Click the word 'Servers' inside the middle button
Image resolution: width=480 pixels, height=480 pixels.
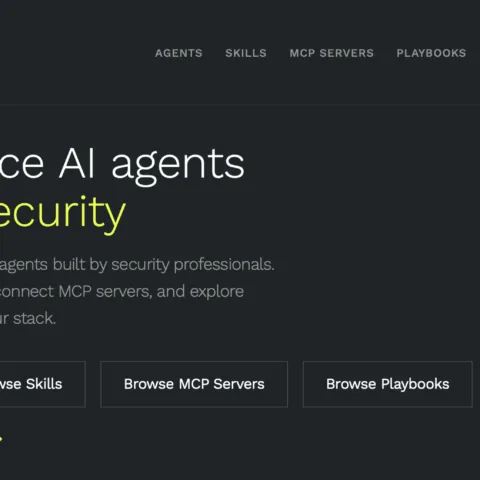pyautogui.click(x=239, y=384)
